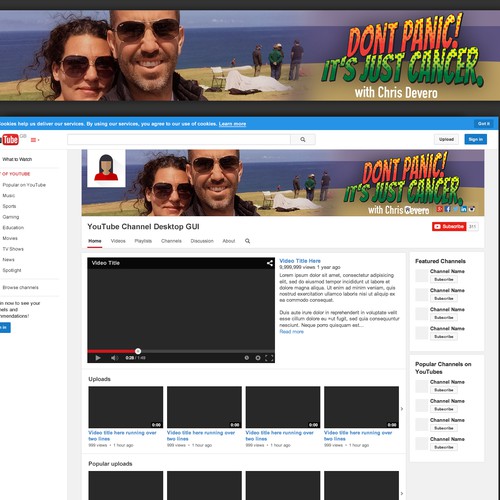Open the Twitter bird icon on the banner

456,209
